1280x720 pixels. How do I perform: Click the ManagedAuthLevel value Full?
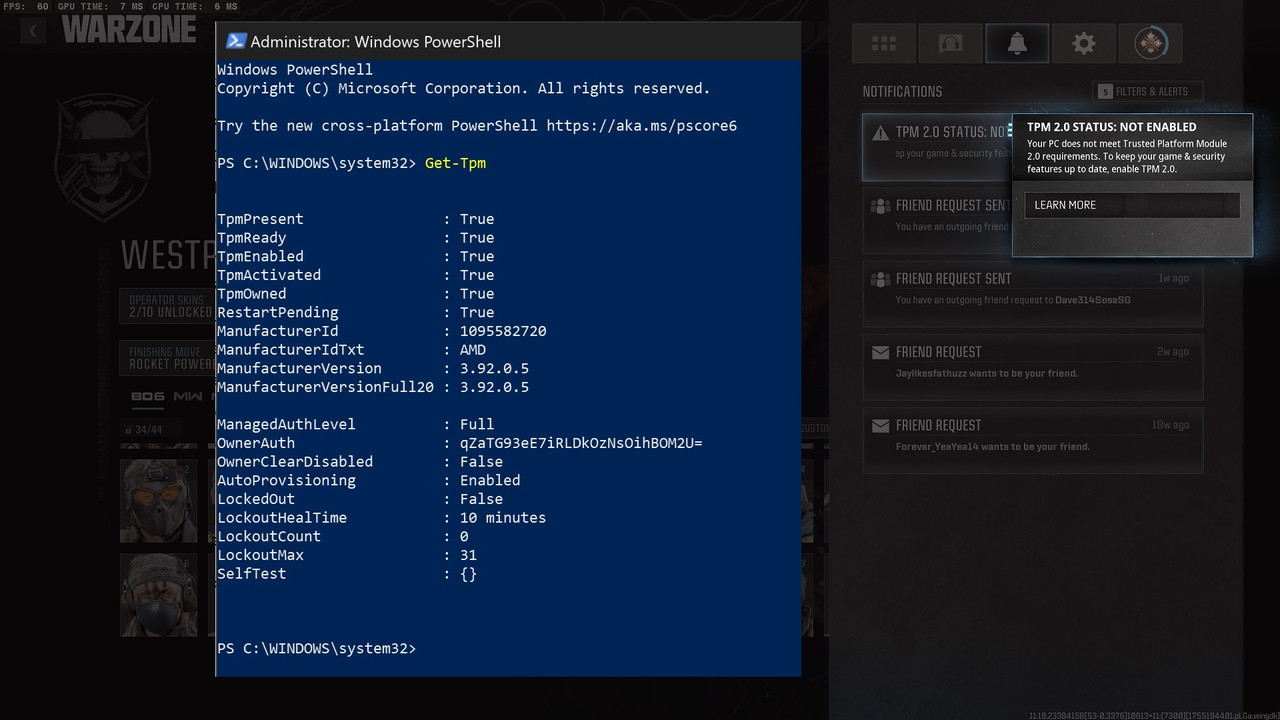477,424
